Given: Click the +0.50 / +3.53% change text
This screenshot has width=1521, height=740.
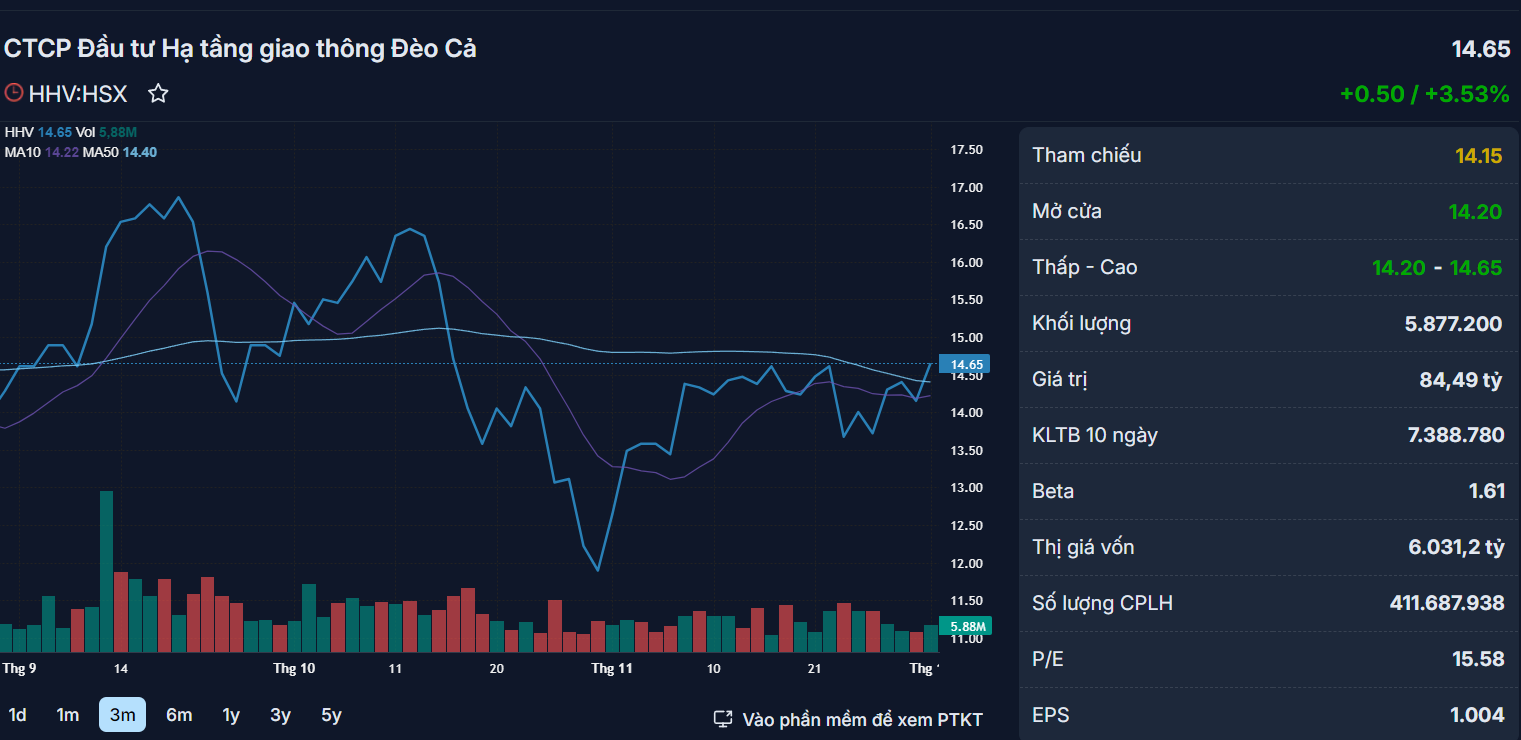Looking at the screenshot, I should (x=1425, y=94).
